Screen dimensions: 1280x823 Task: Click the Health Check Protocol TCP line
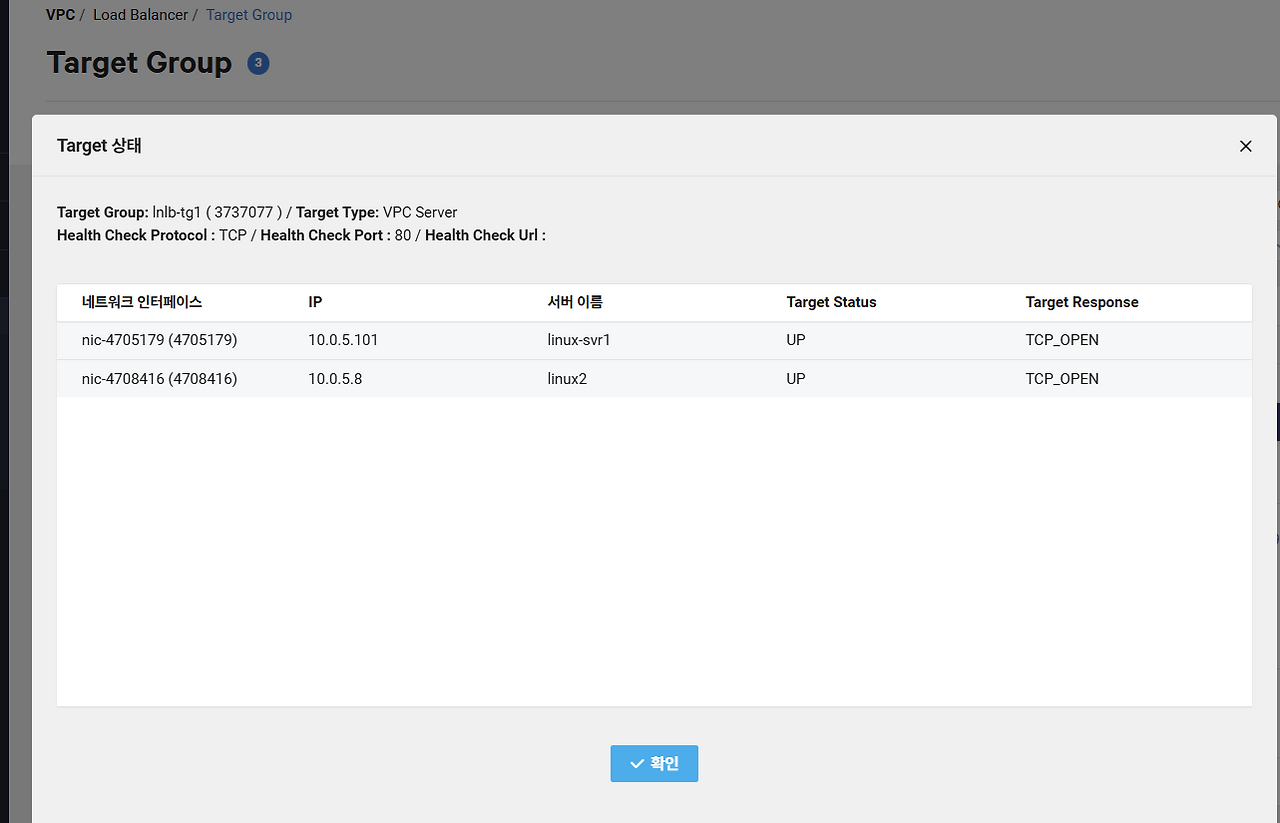(301, 236)
